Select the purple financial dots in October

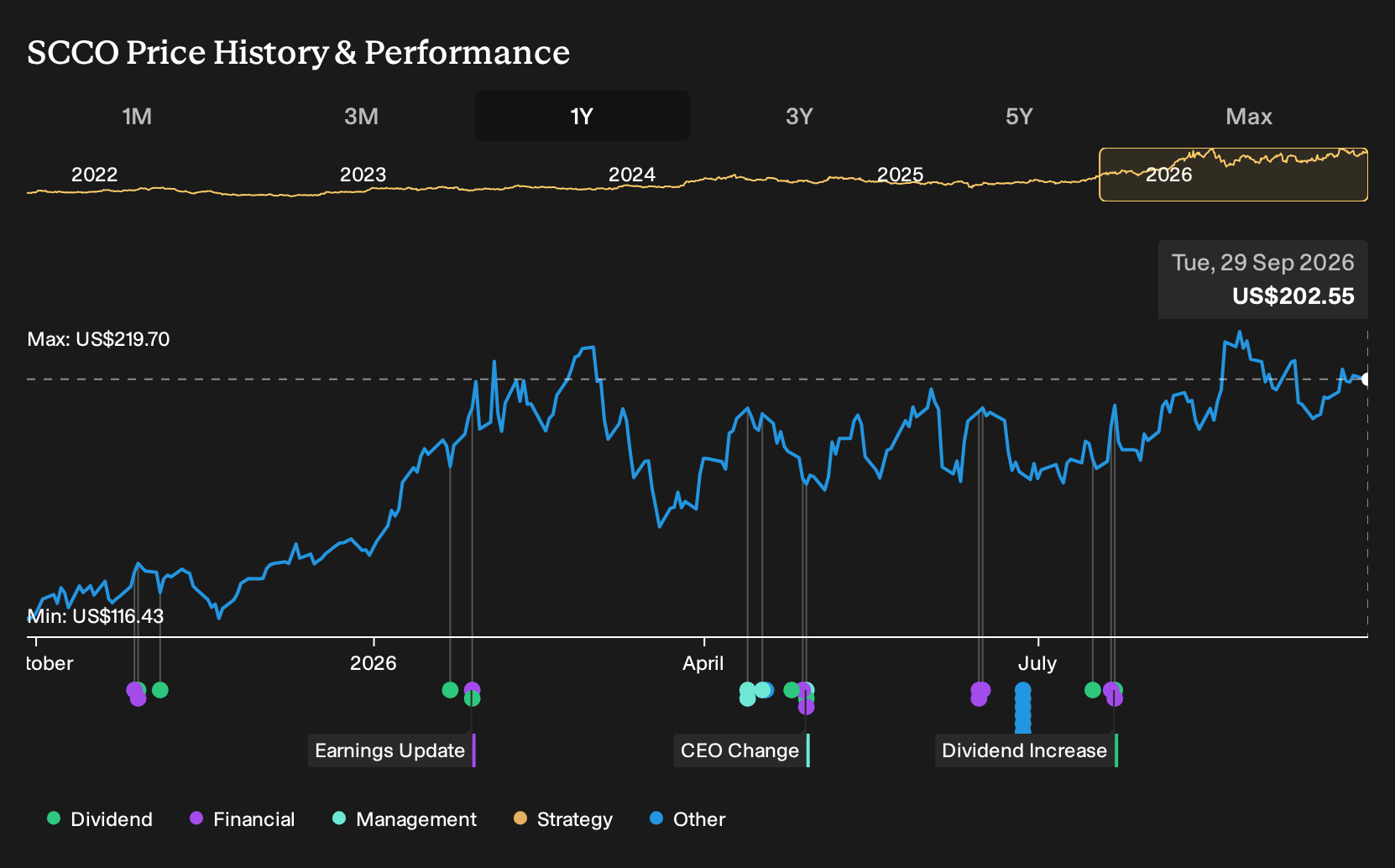136,693
